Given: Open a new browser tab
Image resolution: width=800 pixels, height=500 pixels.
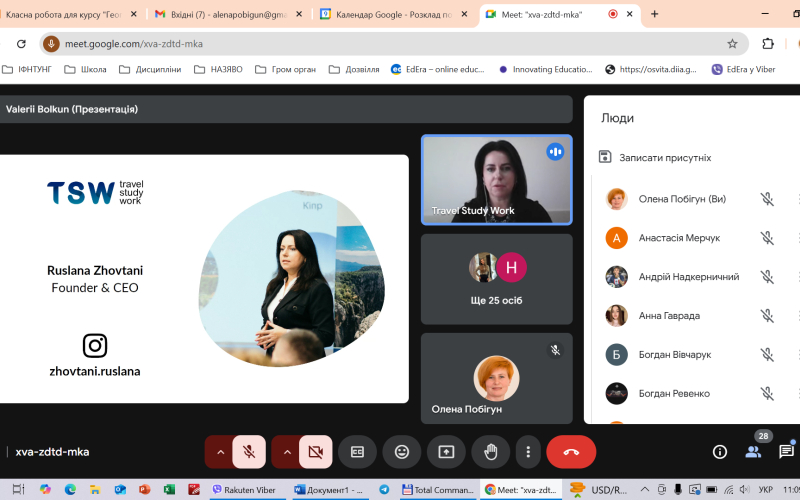Looking at the screenshot, I should [x=655, y=14].
